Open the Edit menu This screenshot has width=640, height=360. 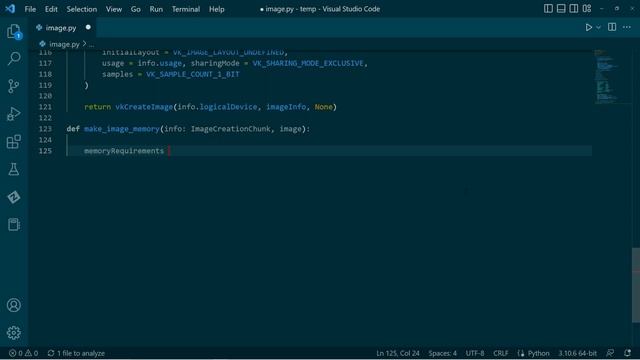point(51,9)
